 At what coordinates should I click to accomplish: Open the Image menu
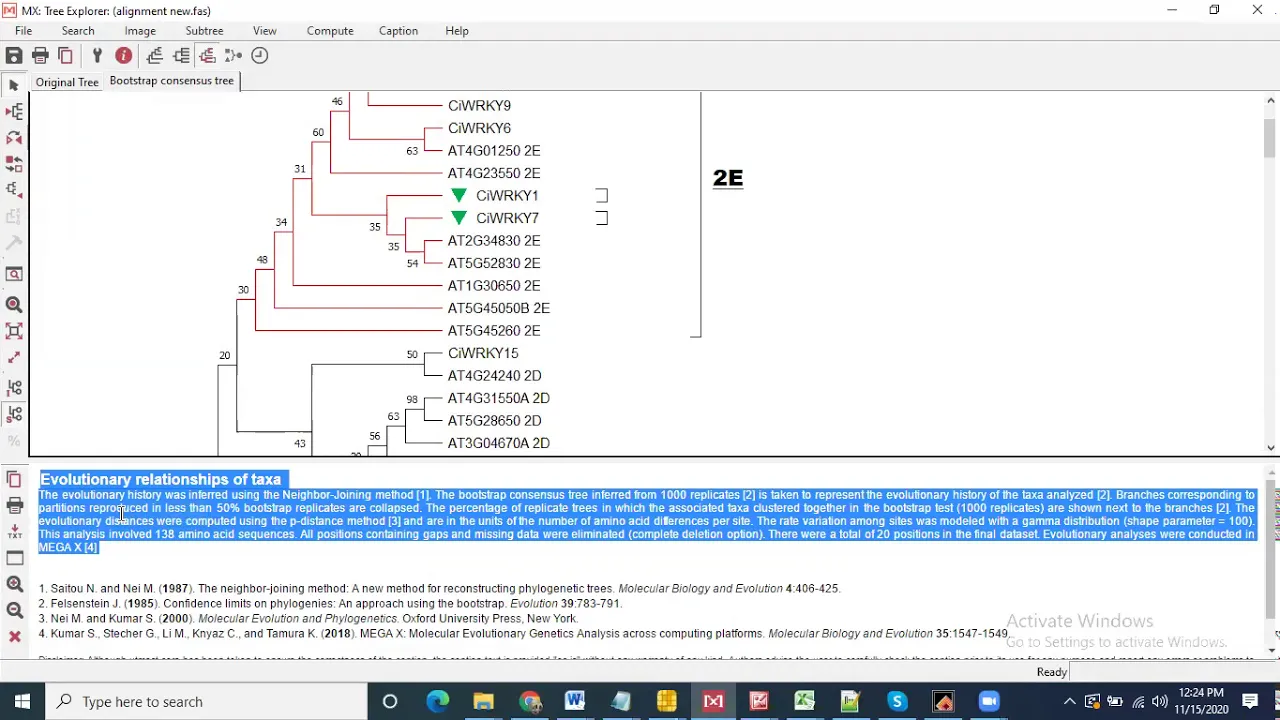(140, 31)
